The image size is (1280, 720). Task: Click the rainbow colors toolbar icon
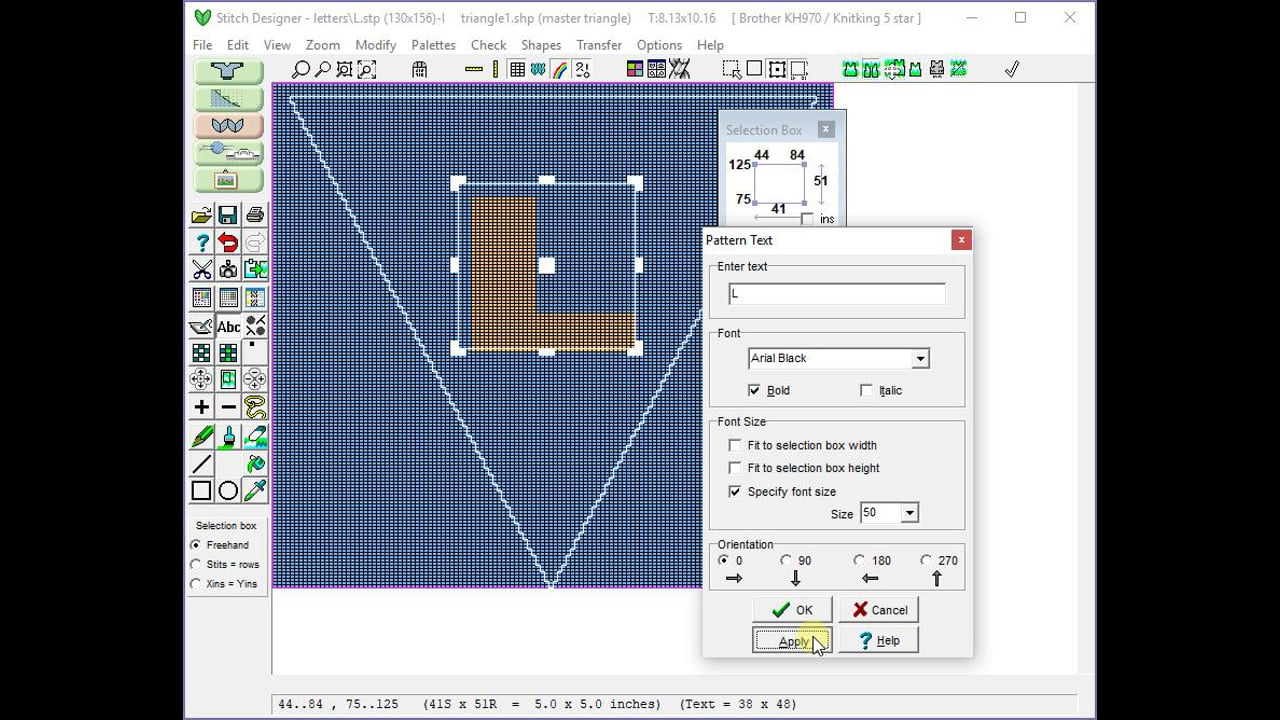coord(560,69)
